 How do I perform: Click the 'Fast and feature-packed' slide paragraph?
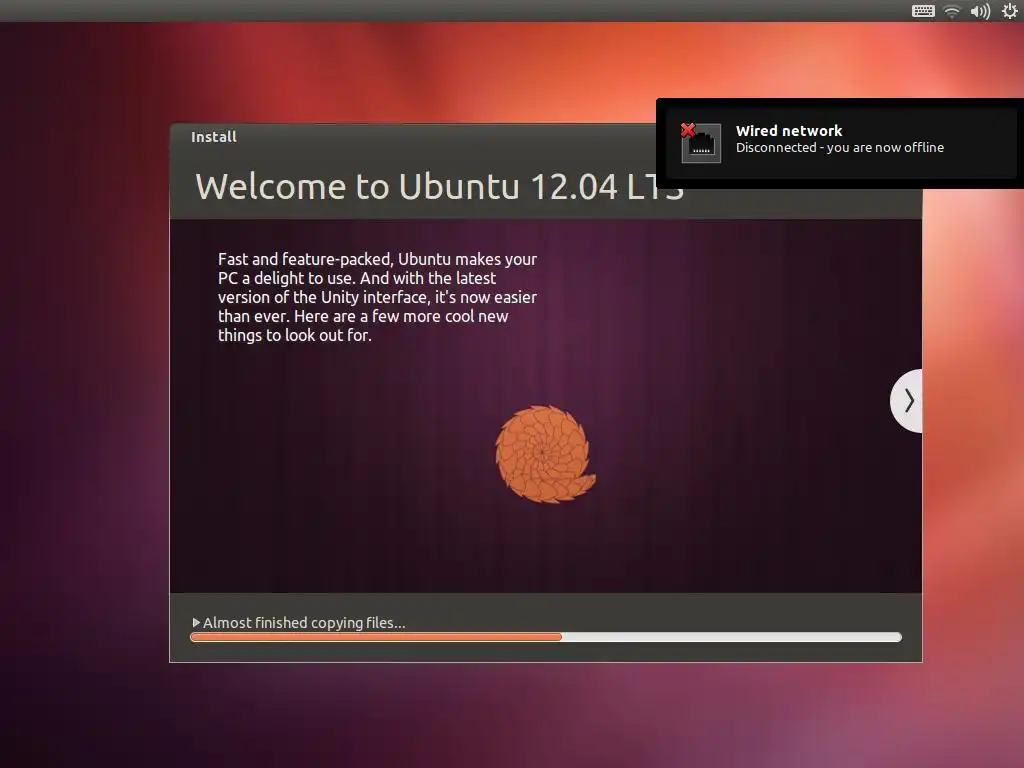tap(377, 297)
